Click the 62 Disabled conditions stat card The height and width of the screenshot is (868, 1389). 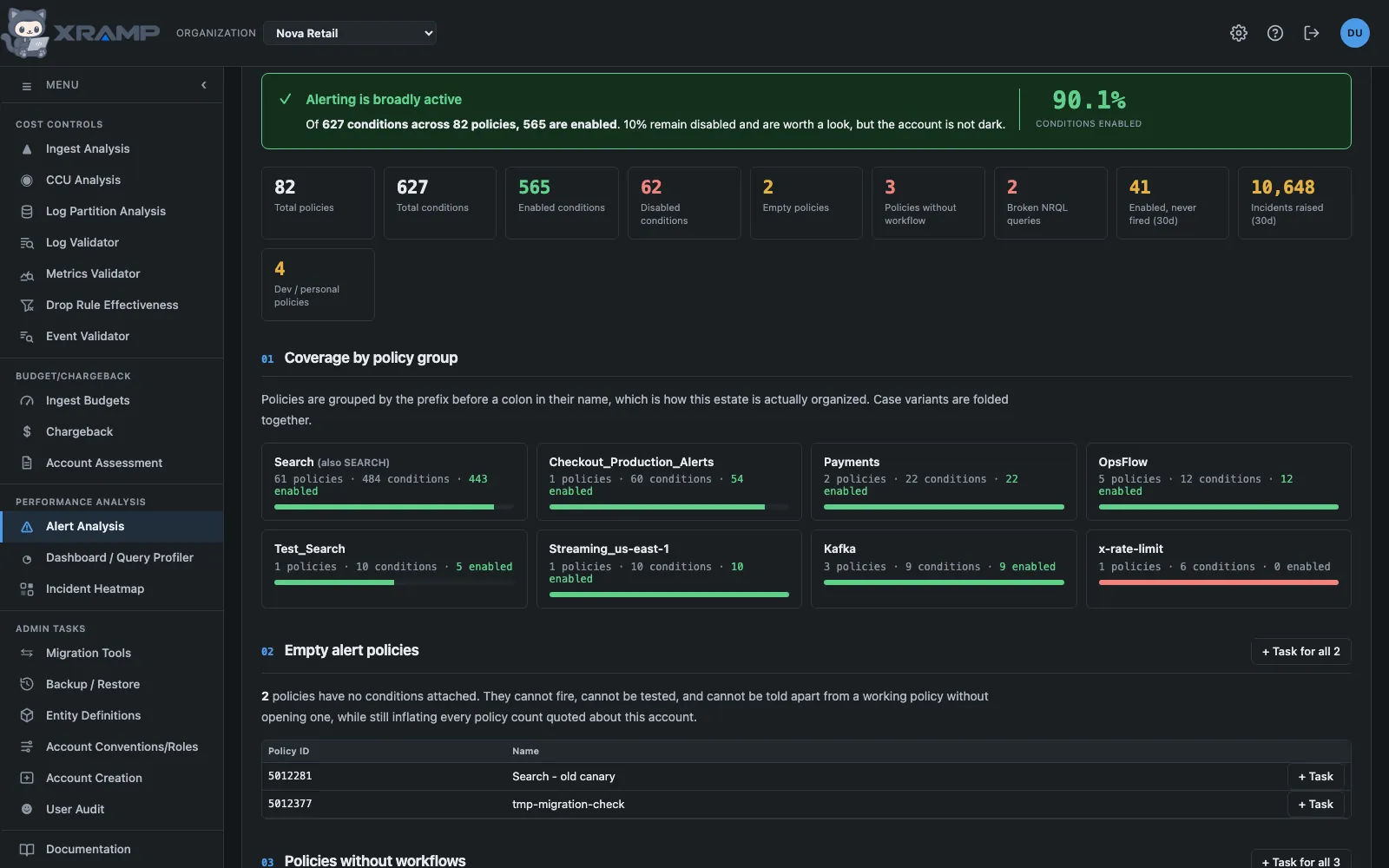click(x=684, y=203)
